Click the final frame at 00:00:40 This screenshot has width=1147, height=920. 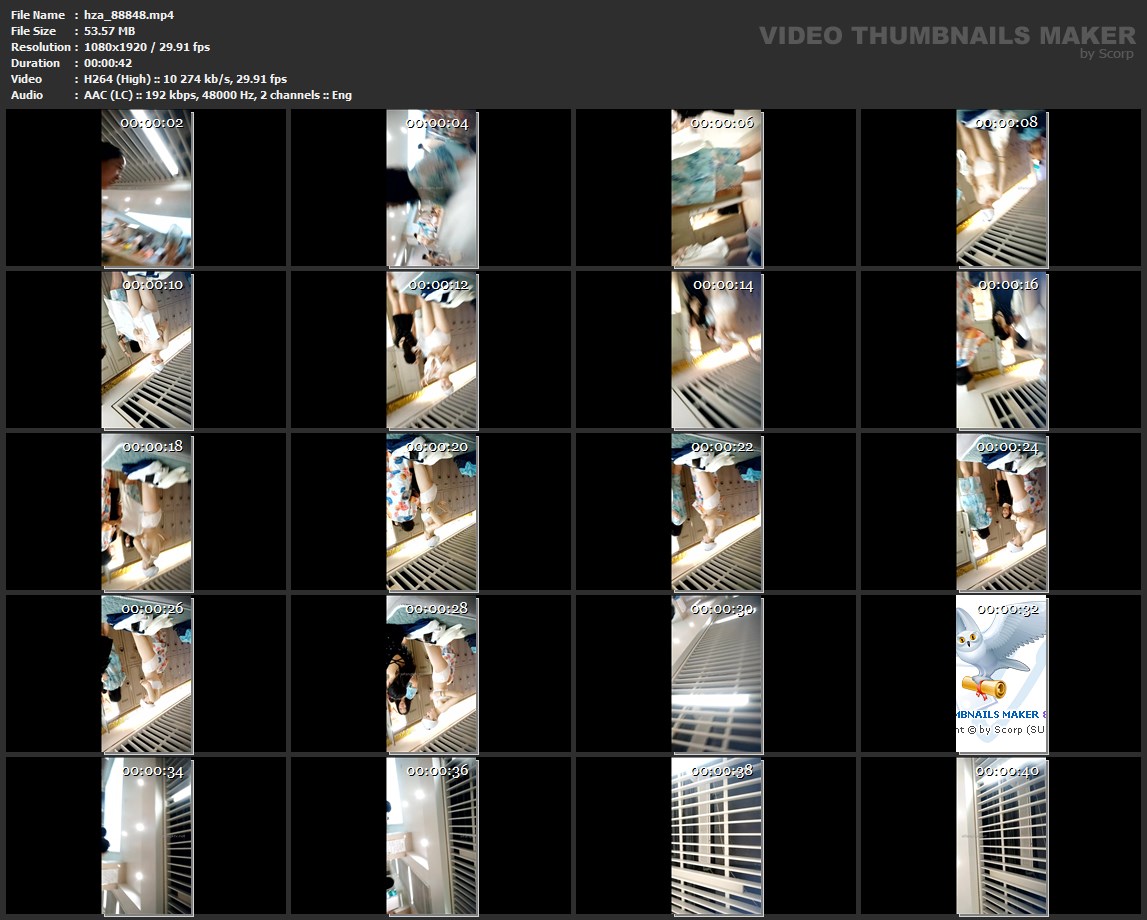tap(1001, 836)
